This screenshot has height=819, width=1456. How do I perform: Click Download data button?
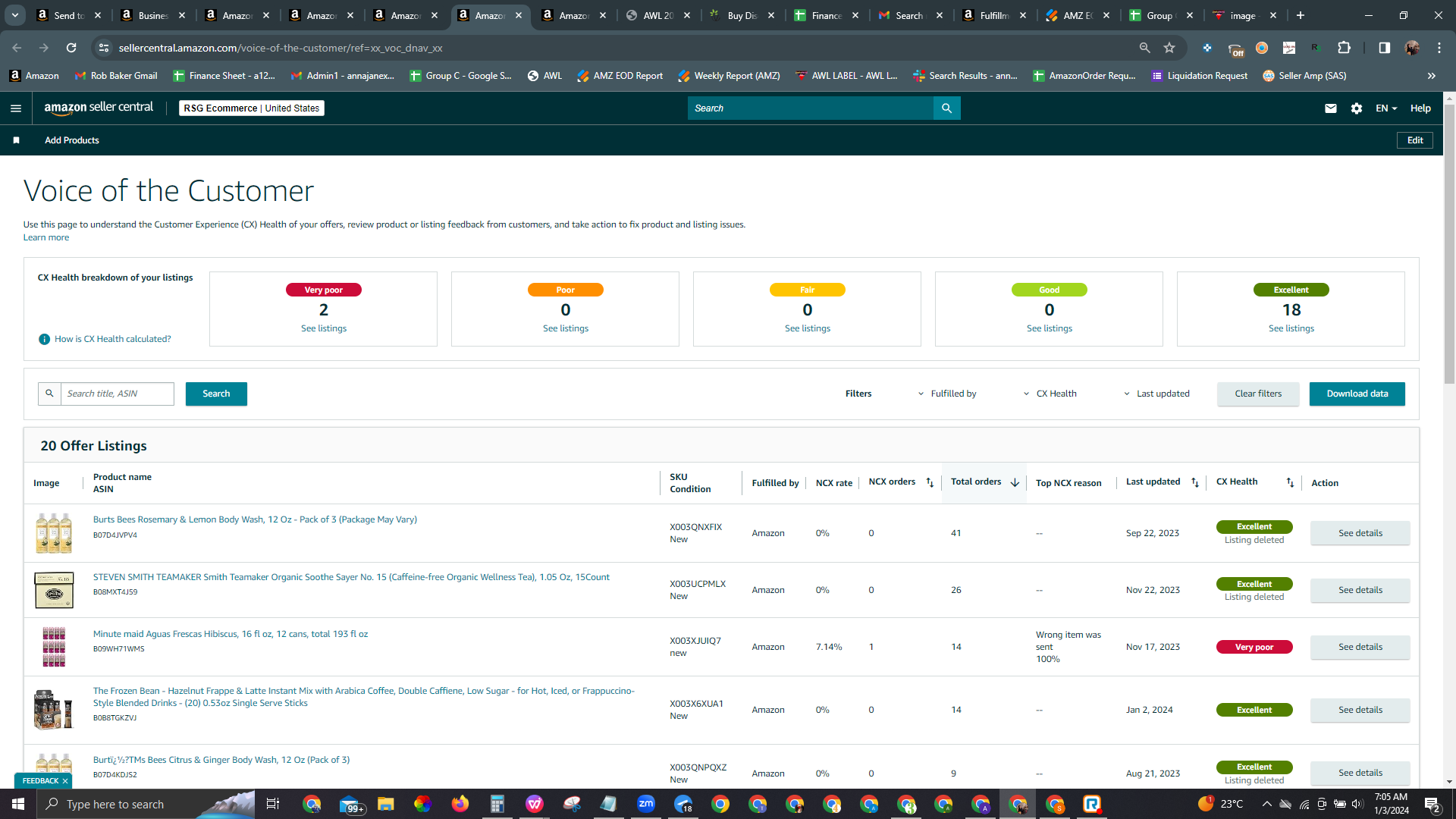point(1357,394)
